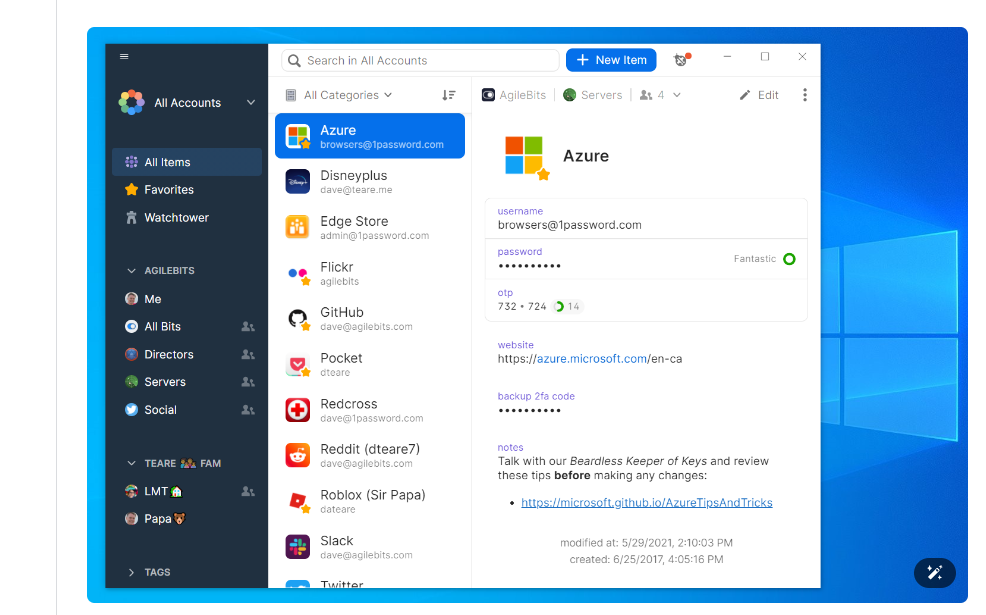The width and height of the screenshot is (986, 615).
Task: Click the OTP countdown timer indicator
Action: [567, 306]
